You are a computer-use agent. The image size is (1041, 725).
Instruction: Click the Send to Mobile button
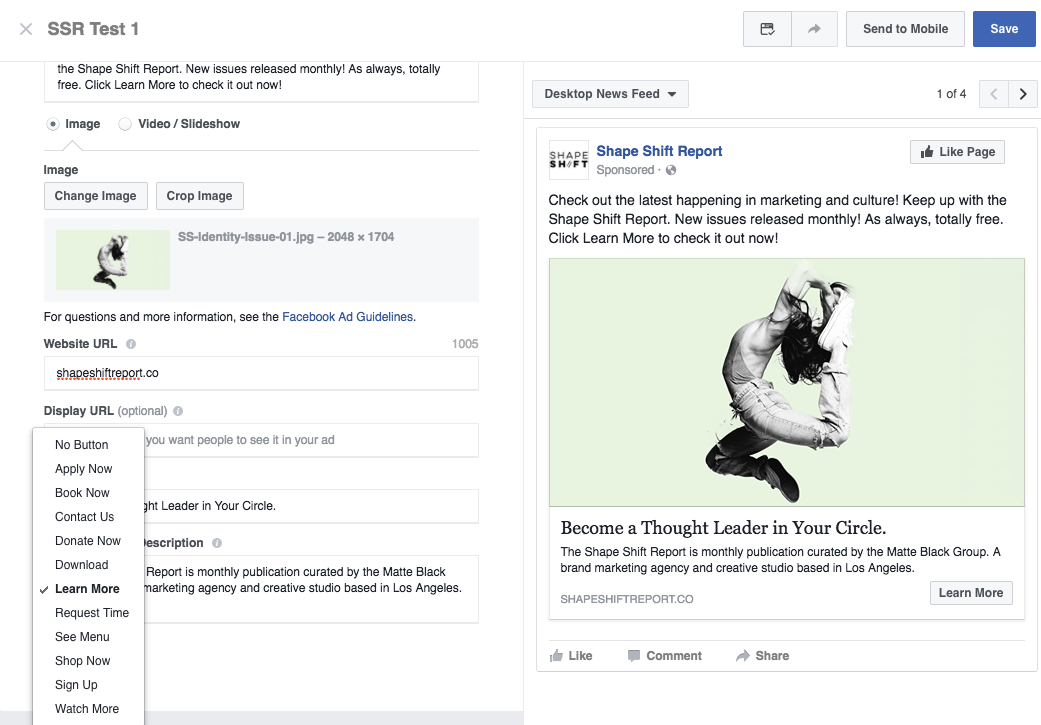(905, 29)
